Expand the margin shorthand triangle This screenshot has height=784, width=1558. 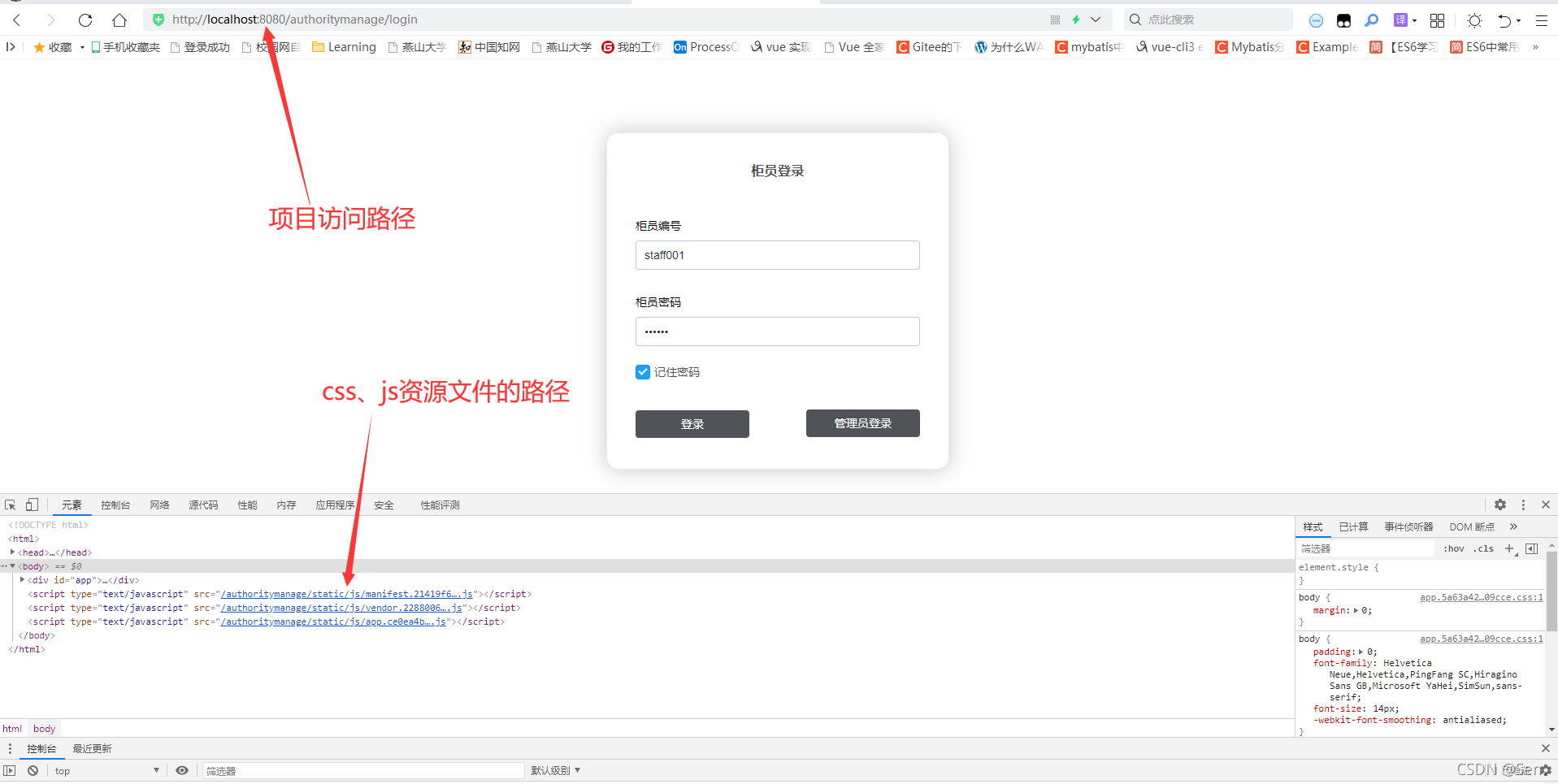(1356, 610)
